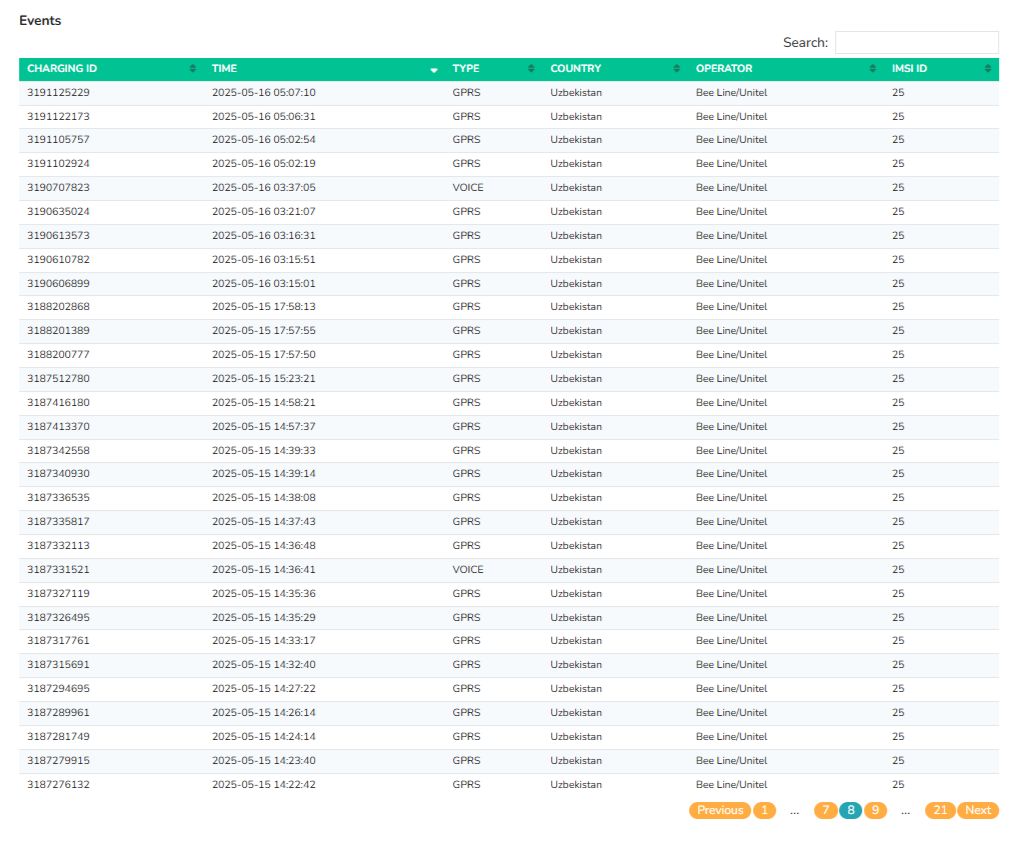The height and width of the screenshot is (848, 1017).
Task: Jump to the last page 21
Action: click(x=939, y=810)
